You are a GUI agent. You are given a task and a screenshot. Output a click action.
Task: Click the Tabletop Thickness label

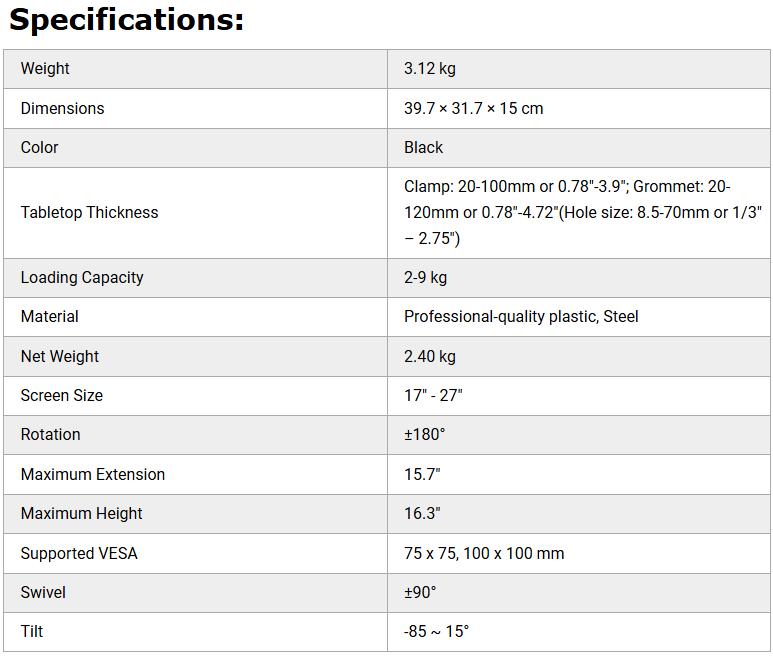point(89,212)
